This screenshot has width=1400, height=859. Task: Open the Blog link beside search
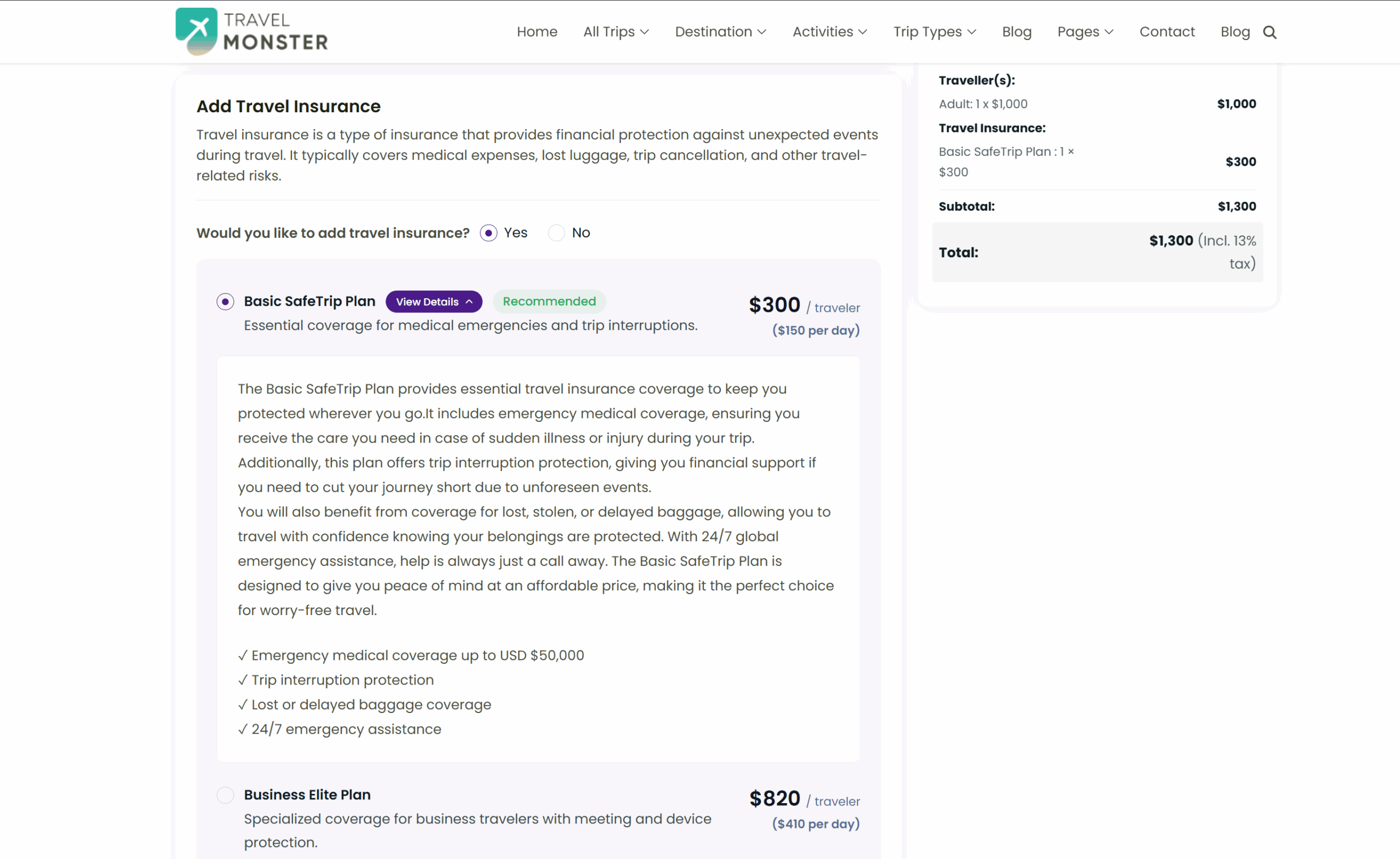pos(1235,32)
